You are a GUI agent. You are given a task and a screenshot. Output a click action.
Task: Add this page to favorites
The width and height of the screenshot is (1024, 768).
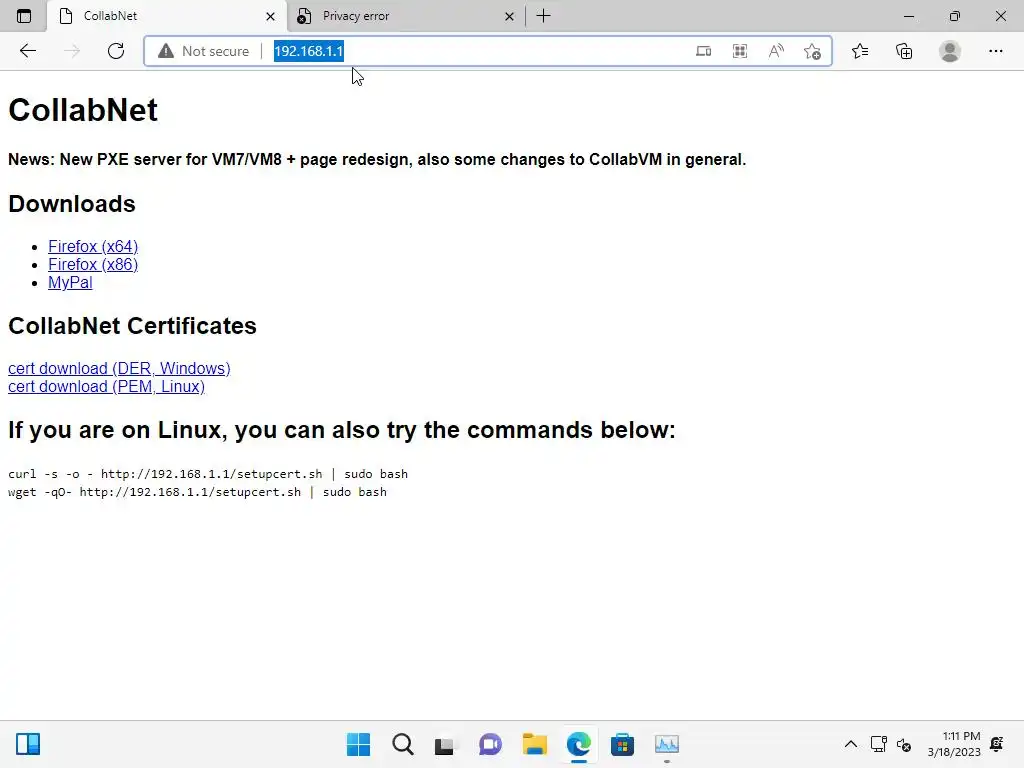pyautogui.click(x=812, y=51)
